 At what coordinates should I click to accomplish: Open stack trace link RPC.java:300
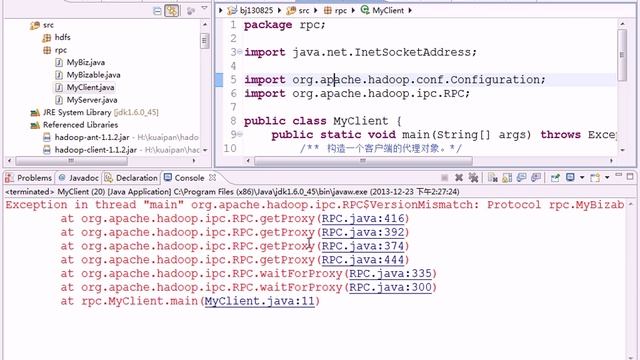click(x=391, y=287)
